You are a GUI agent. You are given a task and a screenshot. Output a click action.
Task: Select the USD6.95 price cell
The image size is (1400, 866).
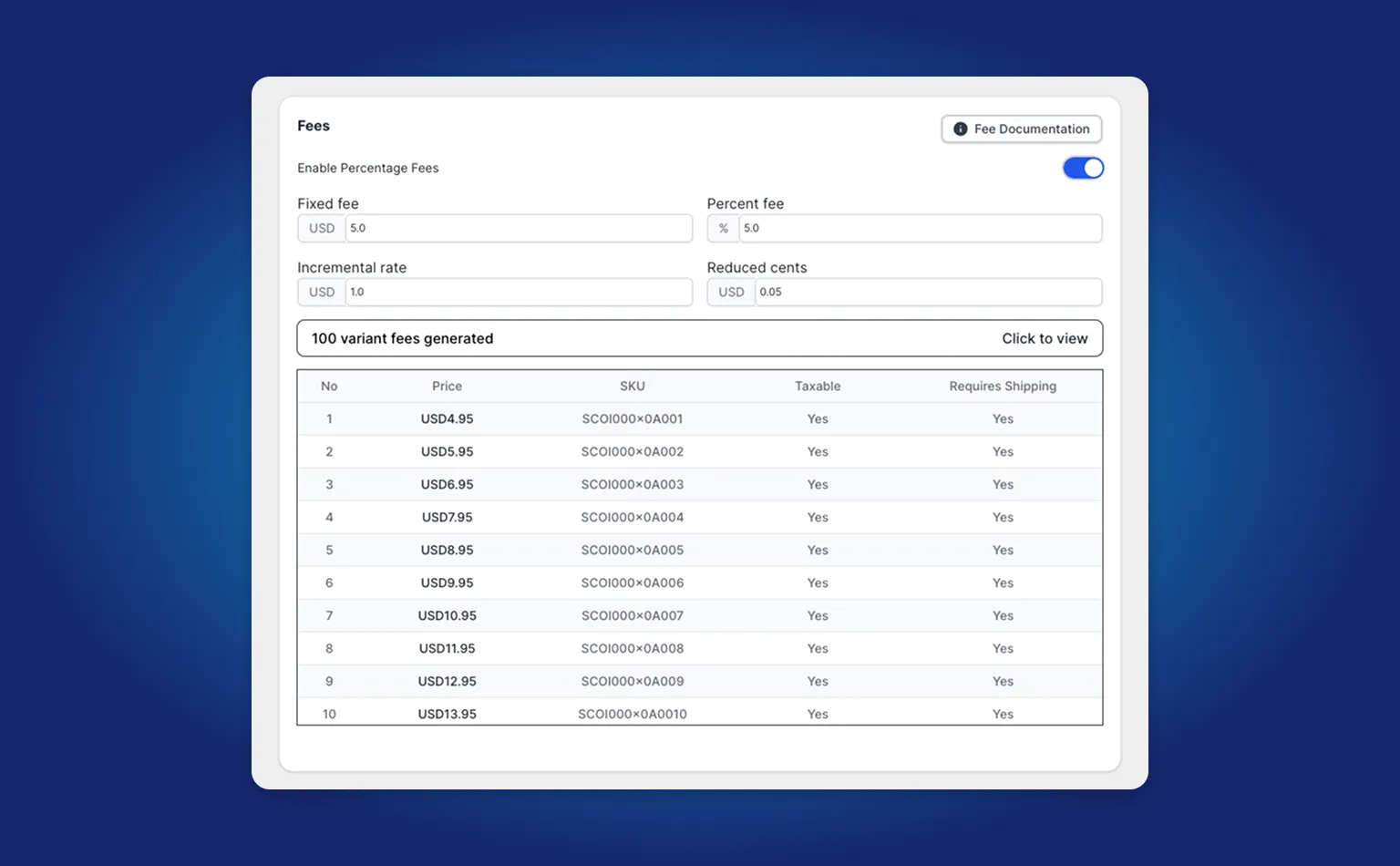point(447,485)
